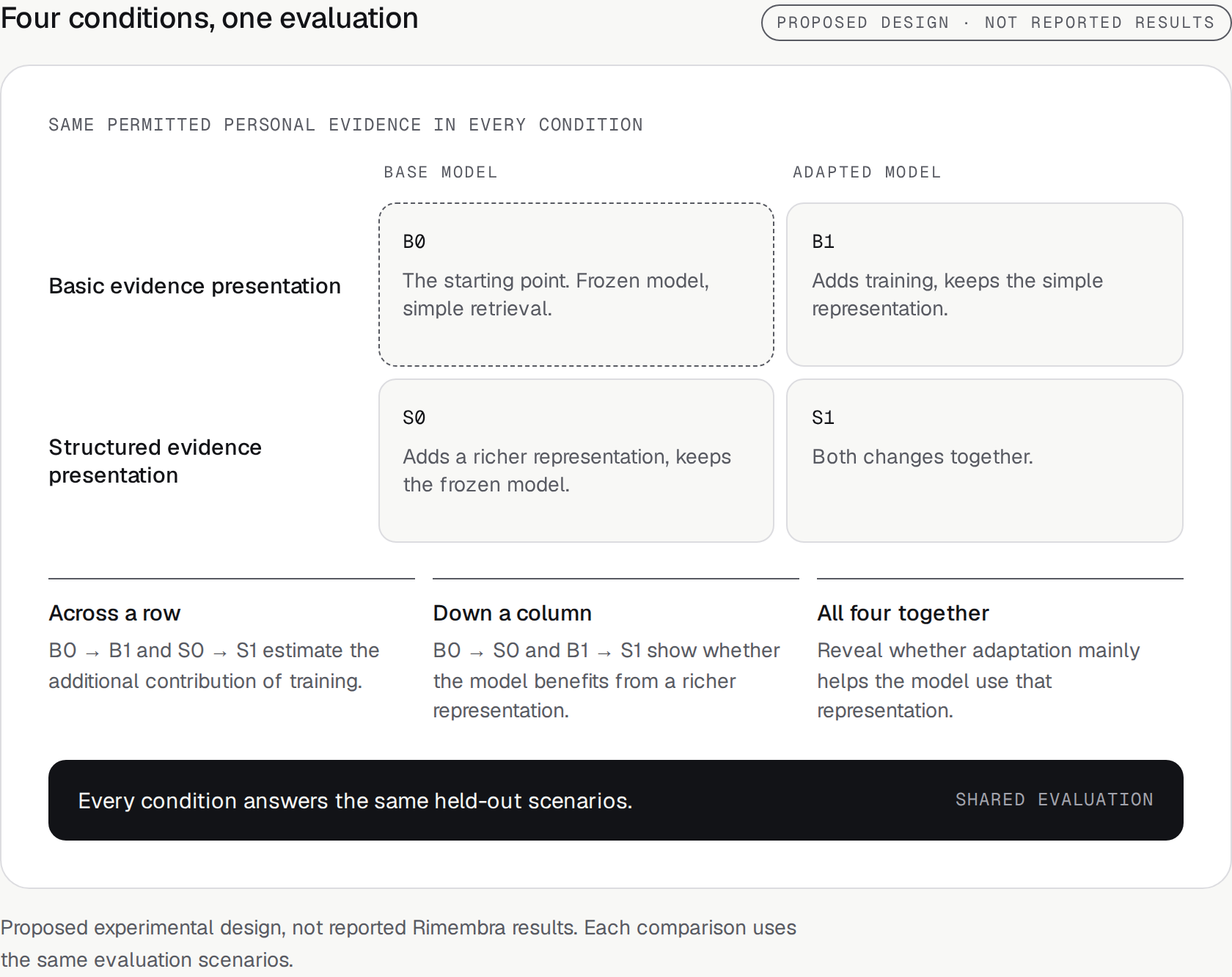Click 'Both changes together.' text
Screen dimensions: 1232x977
pos(923,457)
